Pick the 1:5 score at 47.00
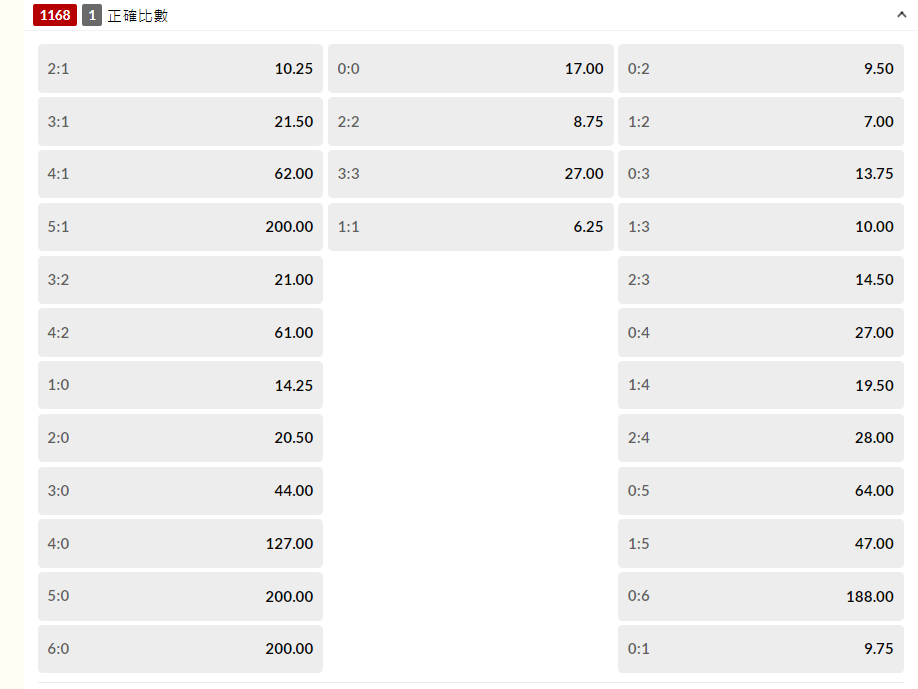 tap(760, 544)
